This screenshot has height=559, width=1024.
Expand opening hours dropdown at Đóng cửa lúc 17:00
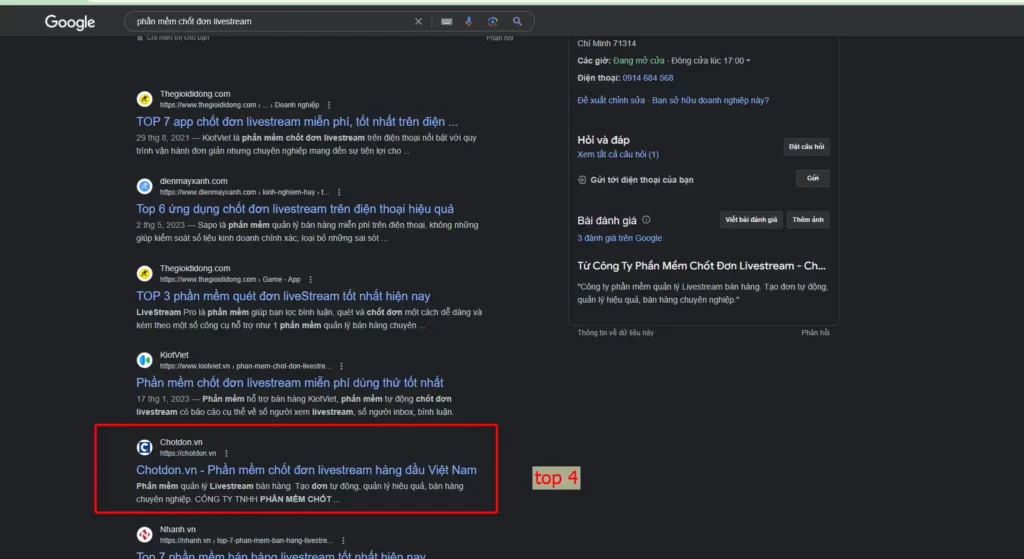pyautogui.click(x=748, y=61)
